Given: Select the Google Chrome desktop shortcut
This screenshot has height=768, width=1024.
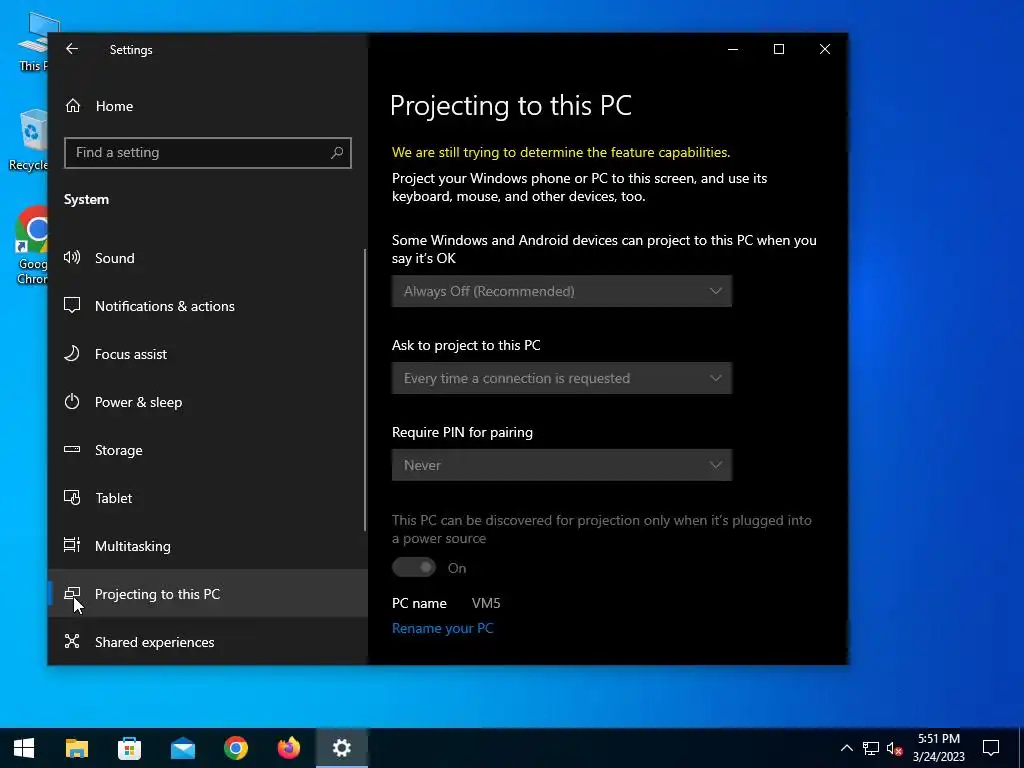Looking at the screenshot, I should pyautogui.click(x=31, y=246).
